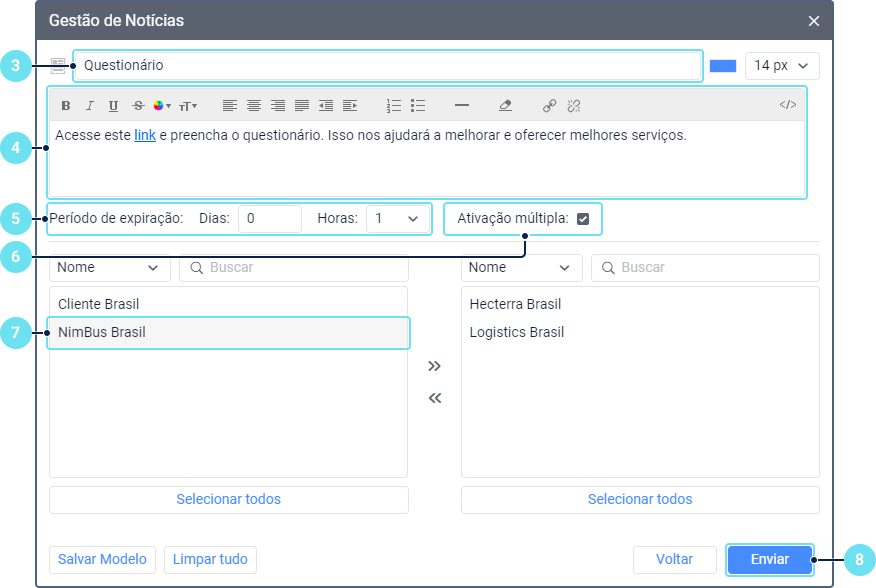The width and height of the screenshot is (876, 588).
Task: Expand the Horas dropdown
Action: coord(398,219)
